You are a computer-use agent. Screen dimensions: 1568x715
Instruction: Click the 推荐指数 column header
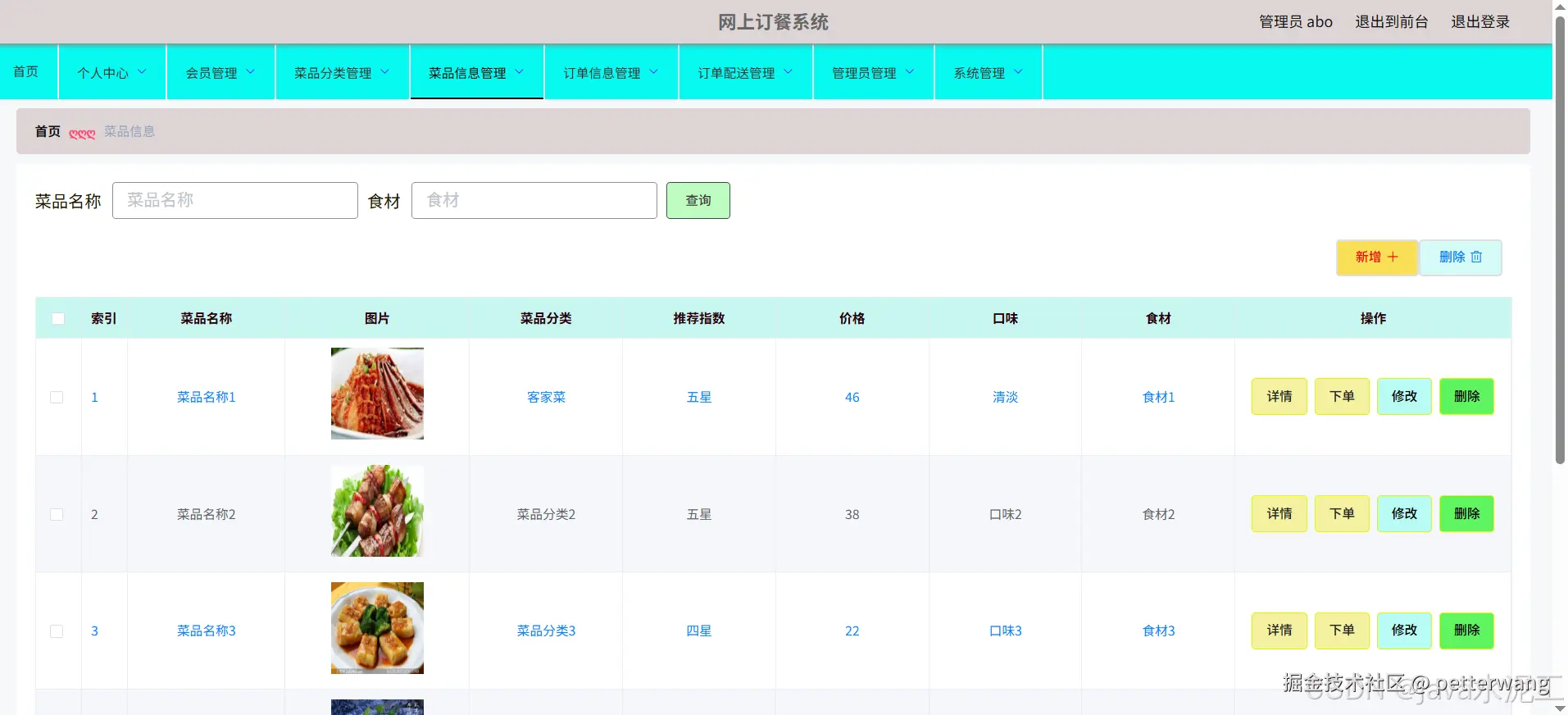coord(699,318)
